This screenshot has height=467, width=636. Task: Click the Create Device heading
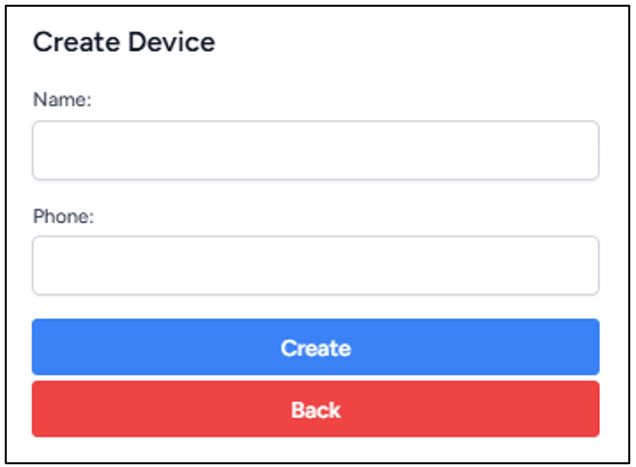pos(124,42)
